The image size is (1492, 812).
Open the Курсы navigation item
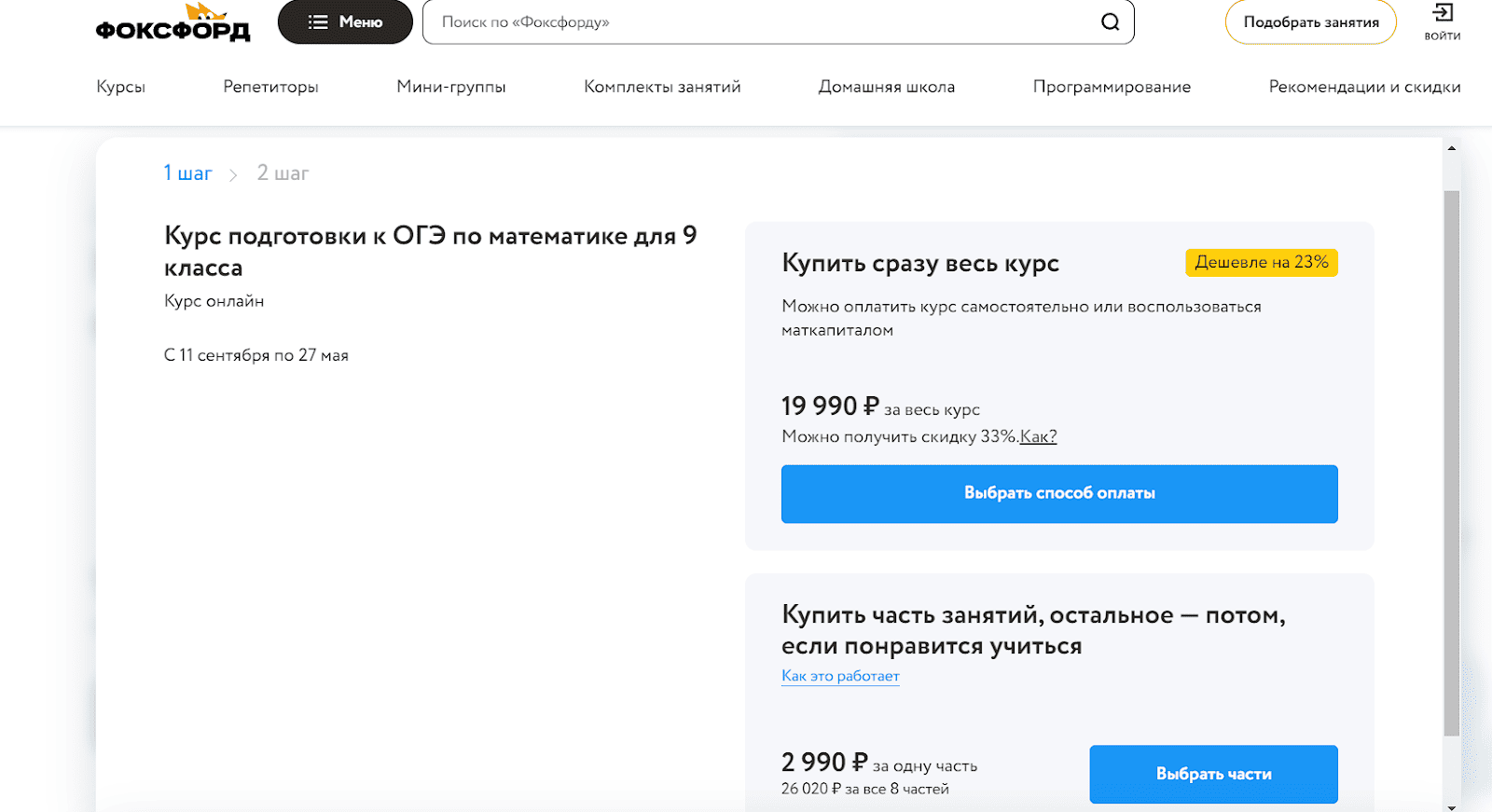pyautogui.click(x=121, y=87)
